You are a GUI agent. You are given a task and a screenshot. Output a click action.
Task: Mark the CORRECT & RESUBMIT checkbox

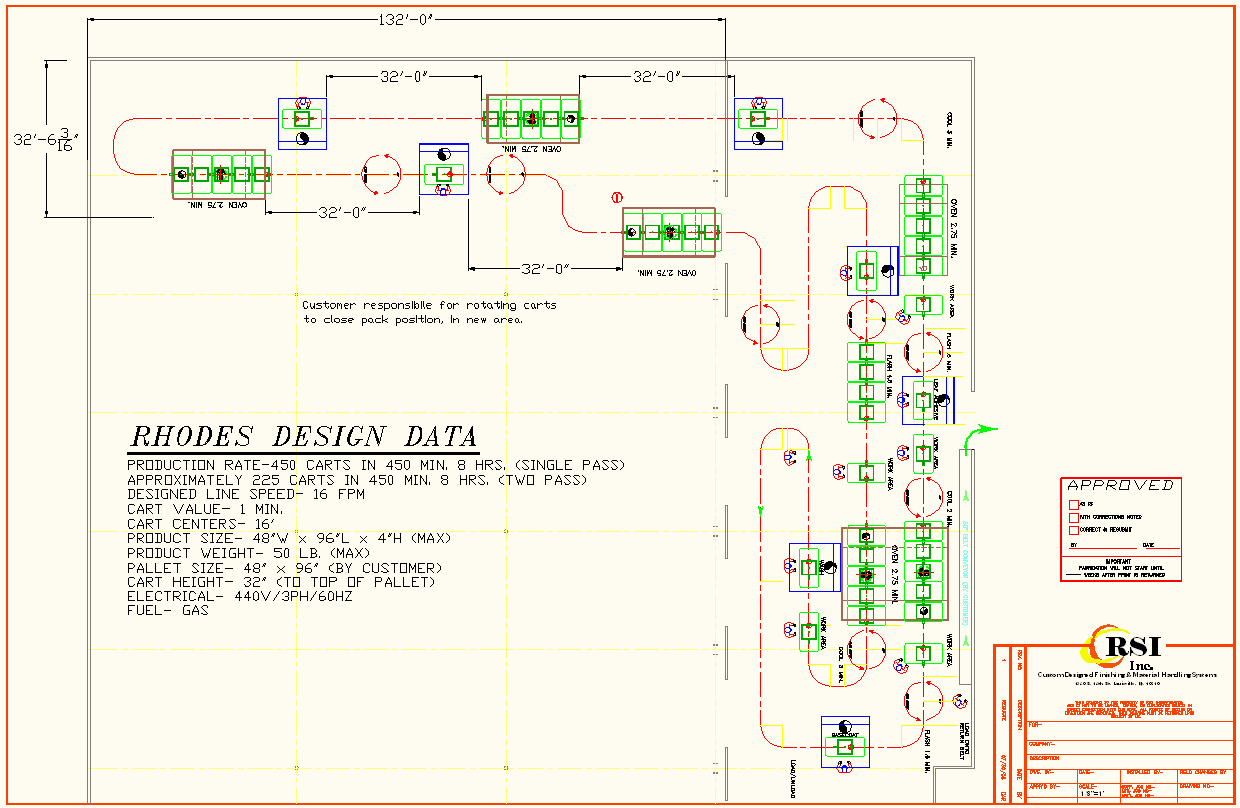(x=1074, y=529)
